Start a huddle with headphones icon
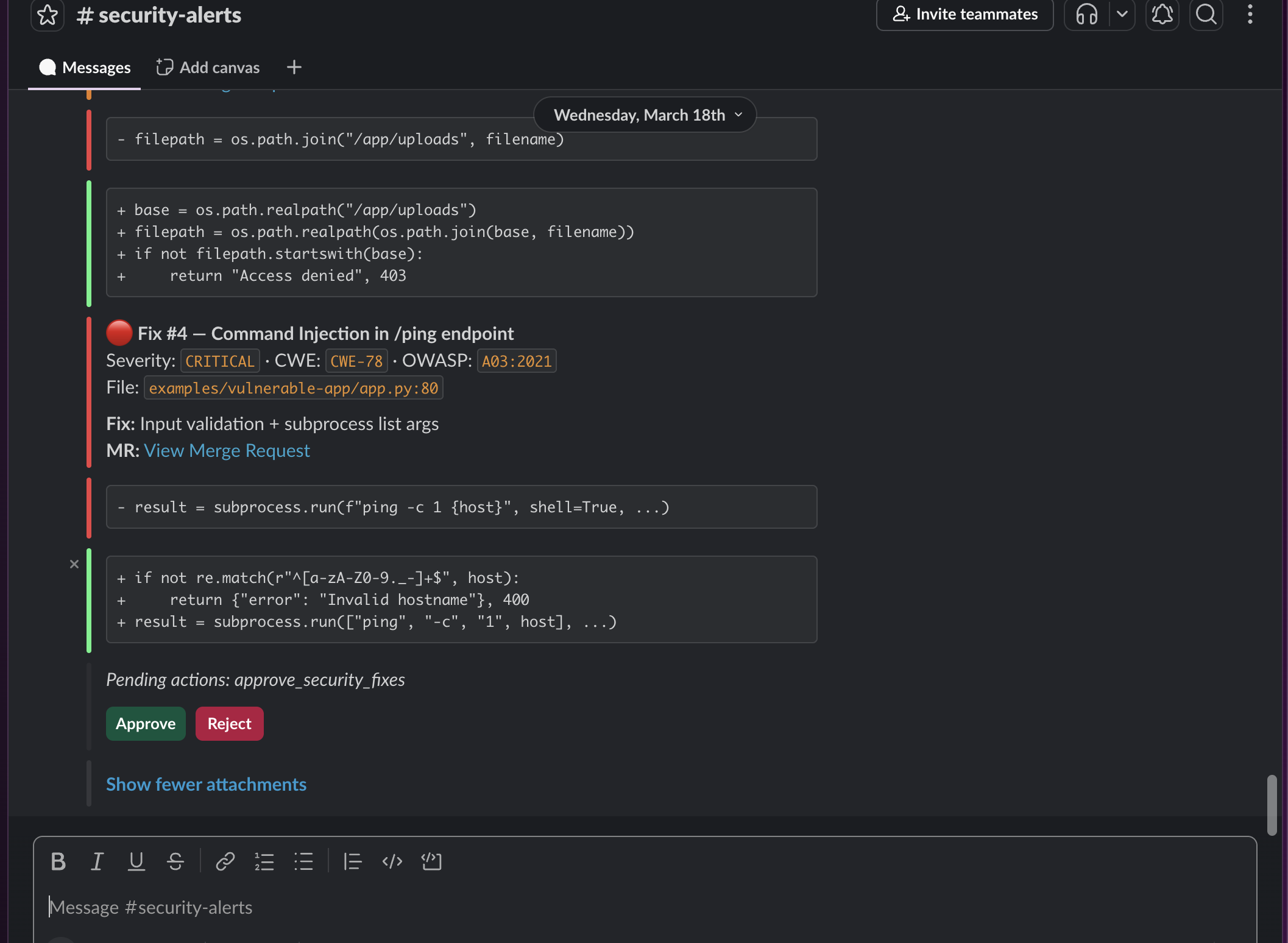 1086,14
